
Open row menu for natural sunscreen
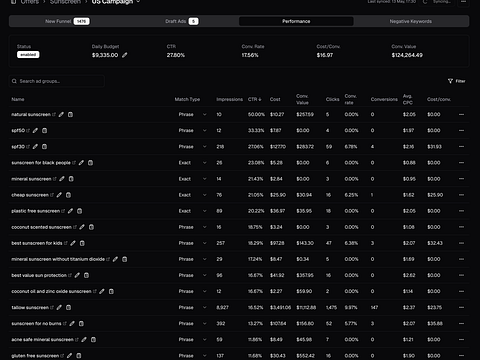tap(461, 114)
